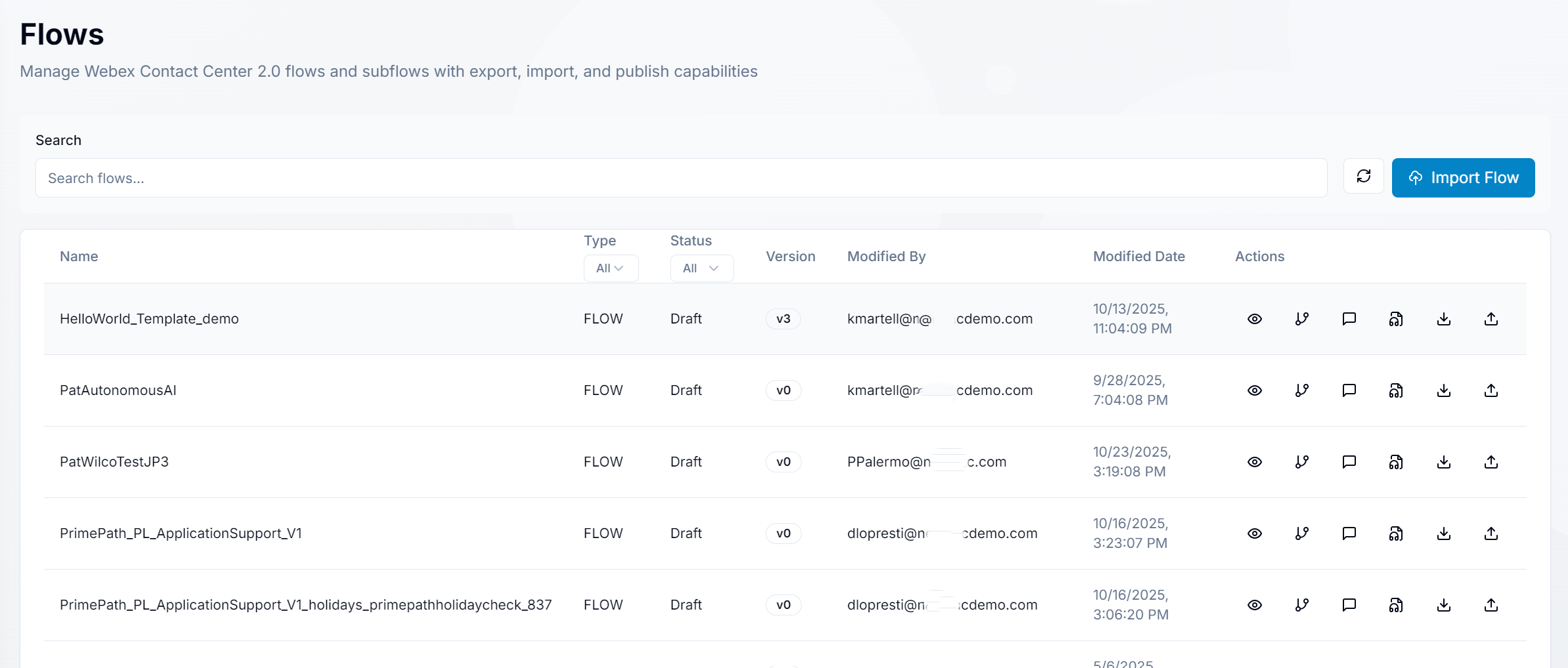This screenshot has height=668, width=1568.
Task: View the holidays_primepathholidaycheck_837 flow
Action: (x=1255, y=604)
